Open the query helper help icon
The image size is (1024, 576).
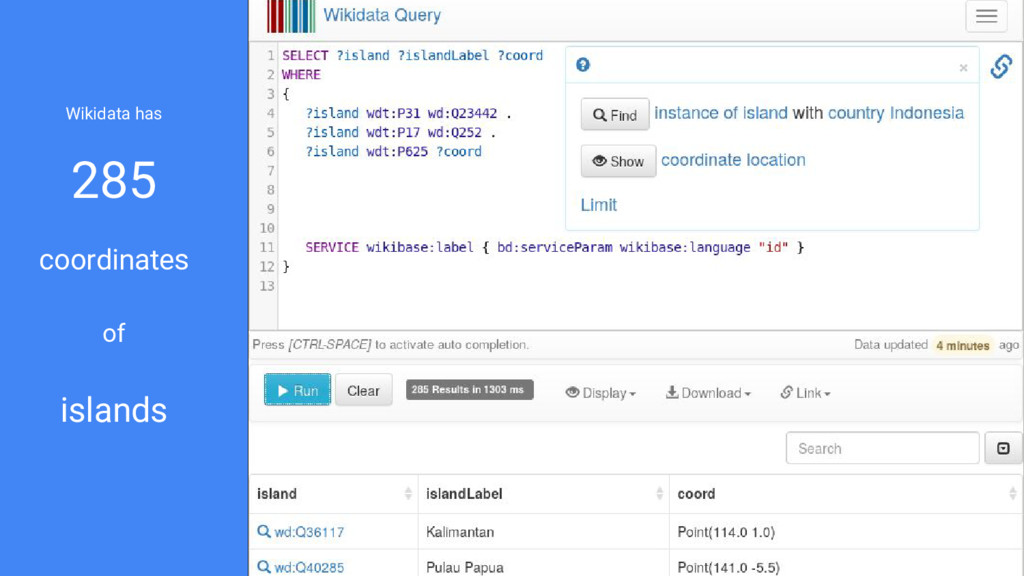(583, 65)
